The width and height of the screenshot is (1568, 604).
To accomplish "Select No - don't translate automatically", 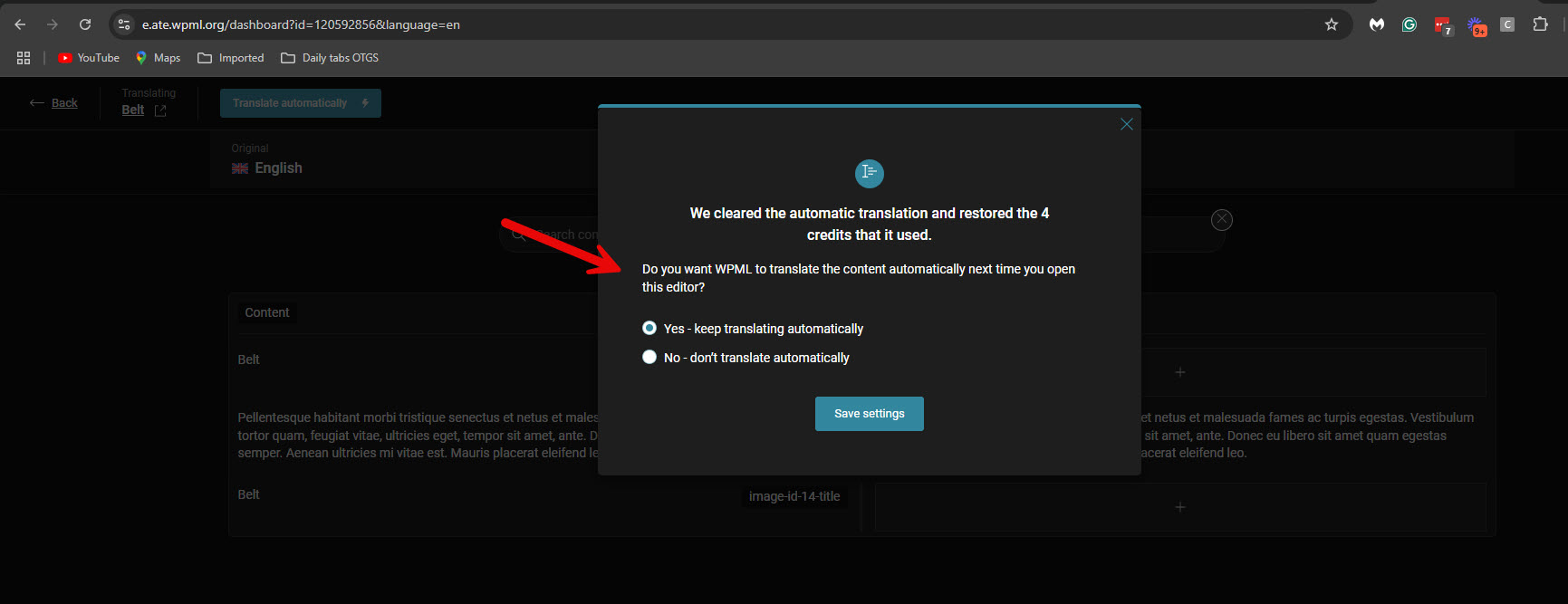I will pyautogui.click(x=649, y=357).
